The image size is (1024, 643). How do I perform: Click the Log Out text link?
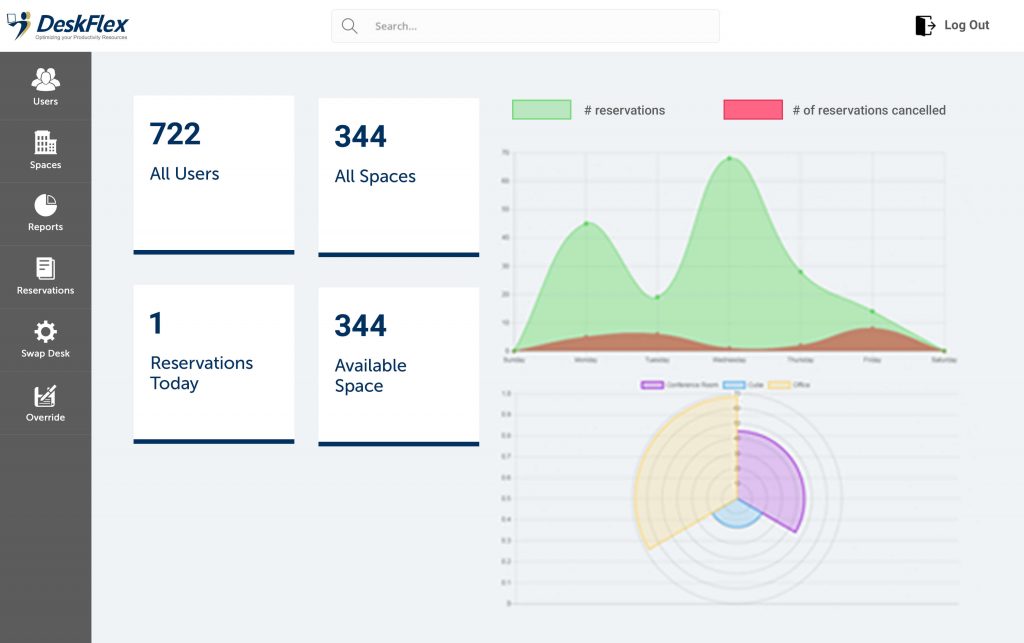click(x=966, y=26)
